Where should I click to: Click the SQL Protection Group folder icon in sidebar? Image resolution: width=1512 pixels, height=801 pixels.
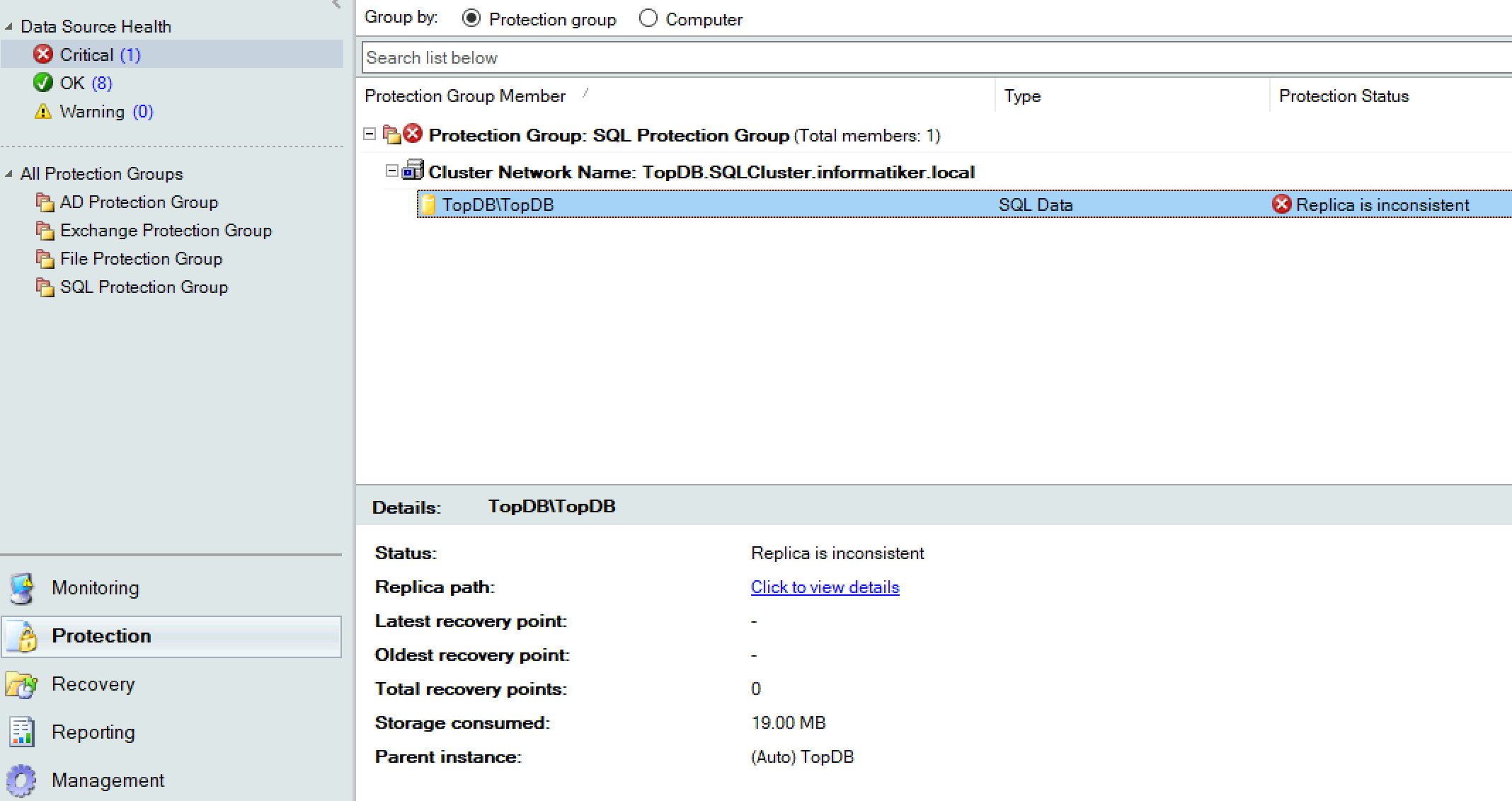45,287
